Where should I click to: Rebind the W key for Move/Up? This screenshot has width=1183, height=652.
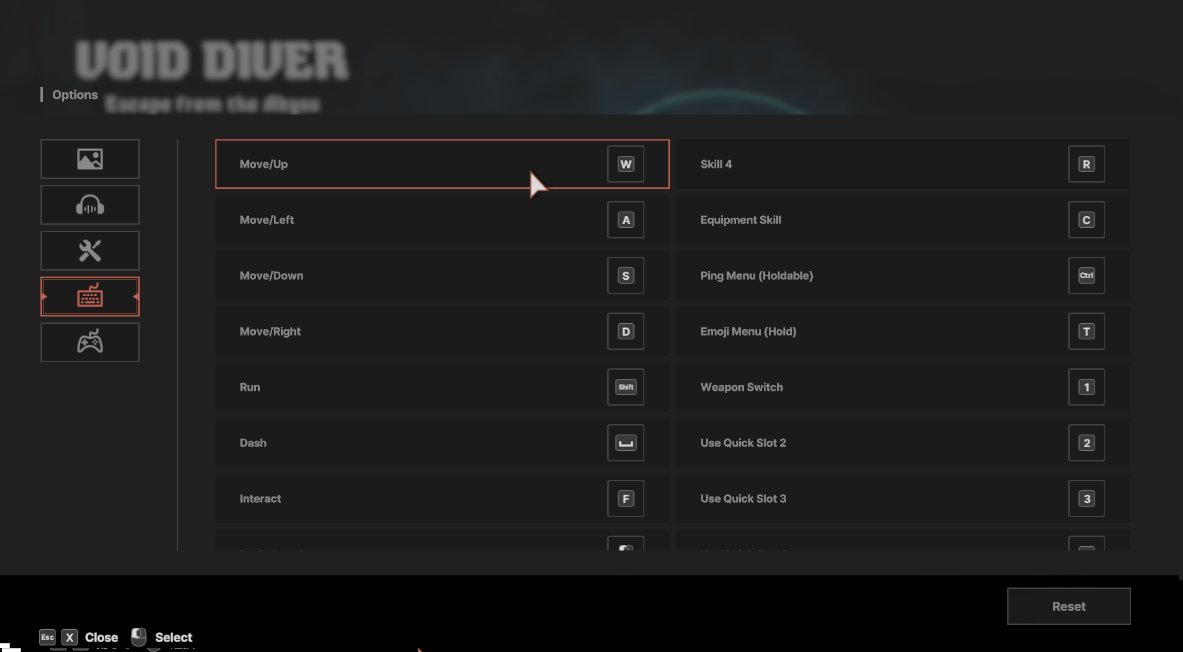pyautogui.click(x=625, y=165)
